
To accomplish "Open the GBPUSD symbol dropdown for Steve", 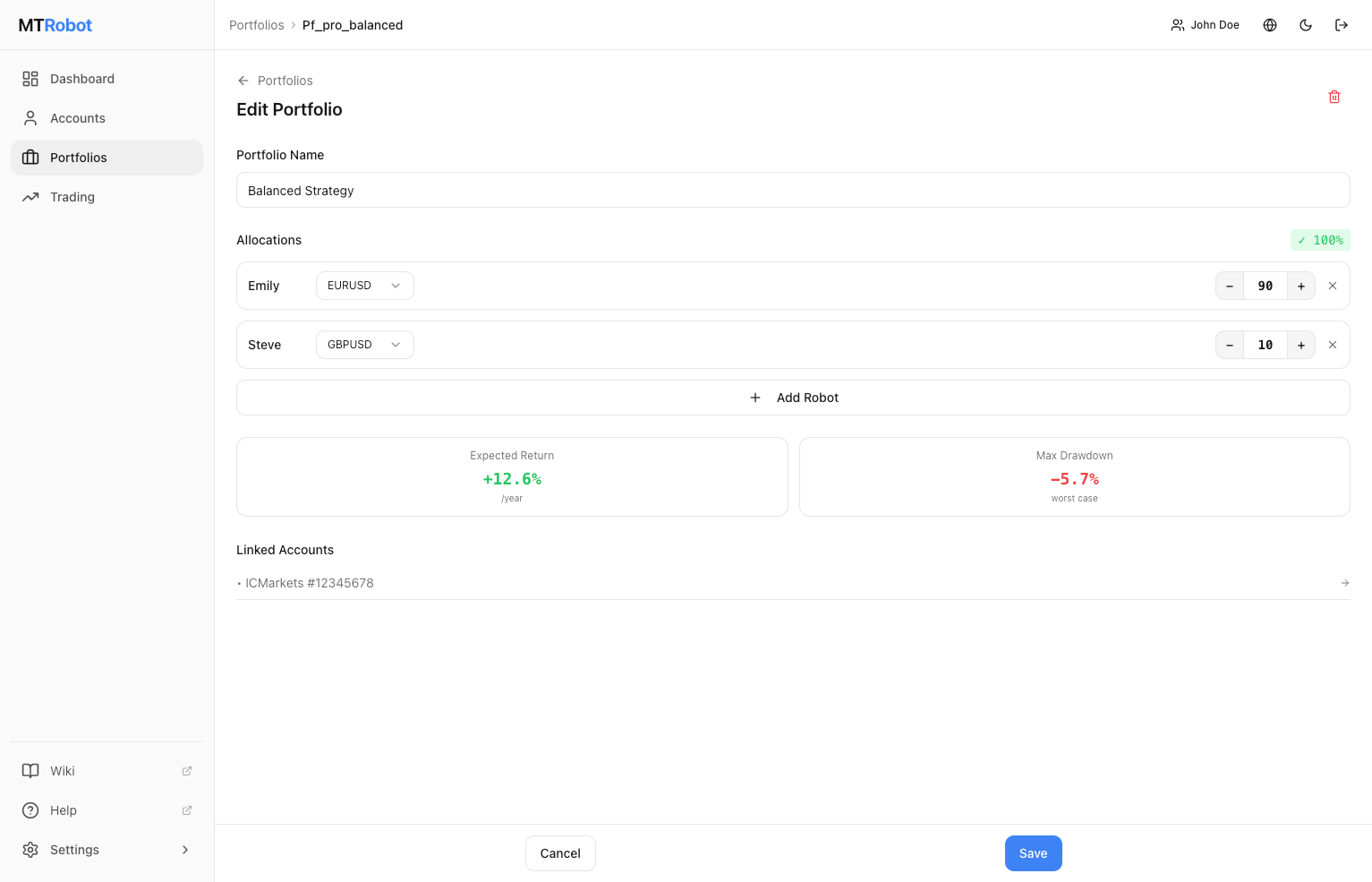I will pos(363,344).
